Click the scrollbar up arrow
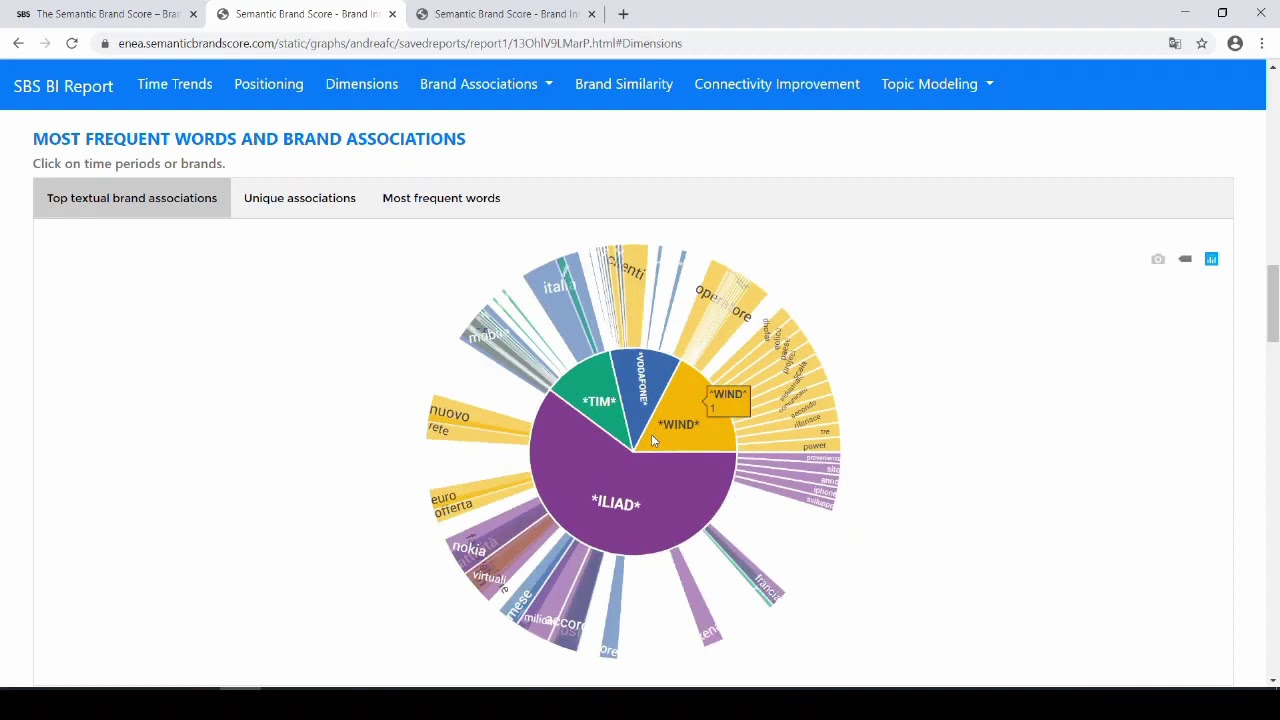Image resolution: width=1280 pixels, height=720 pixels. click(x=1273, y=67)
